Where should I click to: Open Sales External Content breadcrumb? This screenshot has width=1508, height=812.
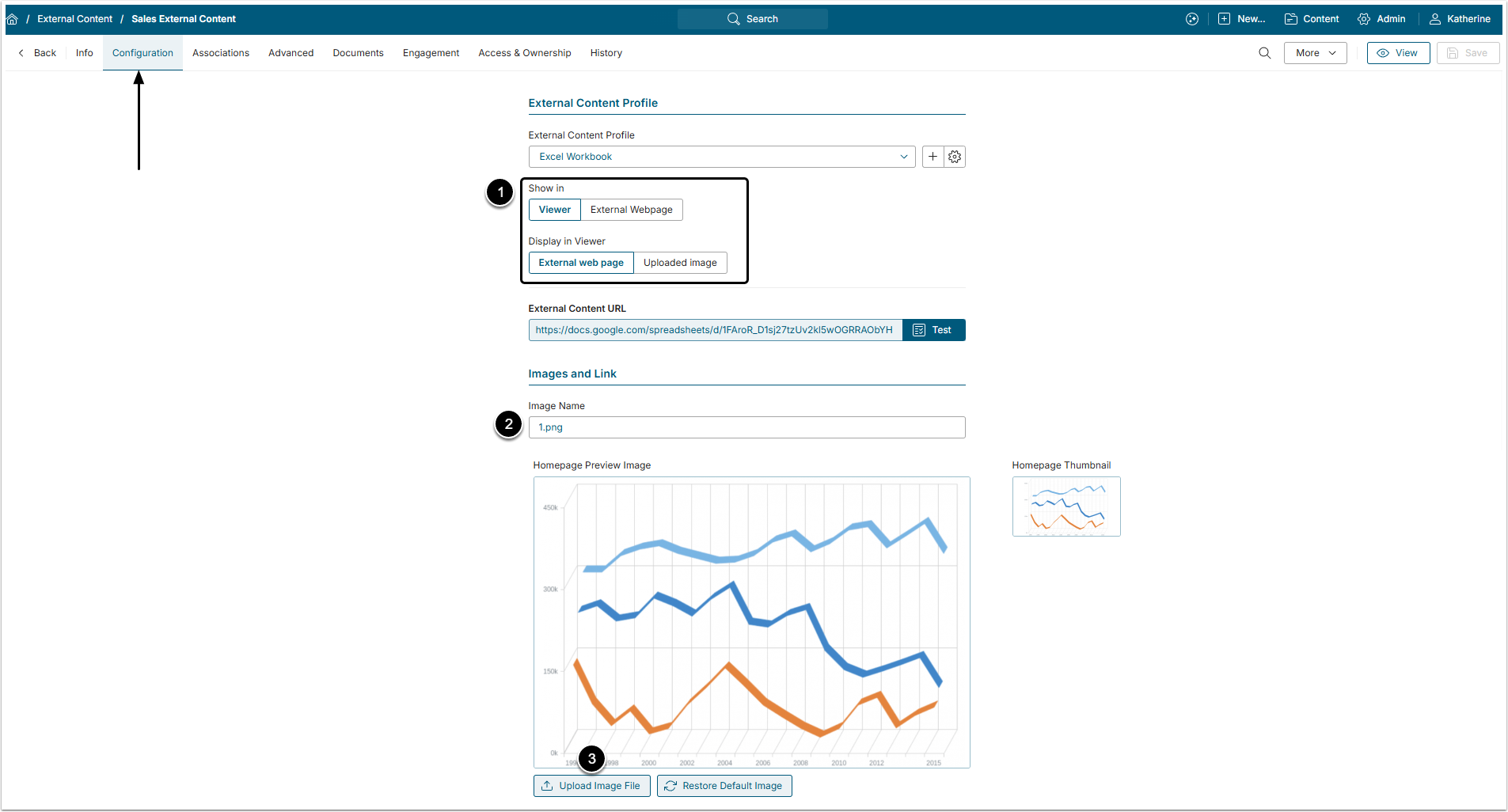(x=184, y=19)
